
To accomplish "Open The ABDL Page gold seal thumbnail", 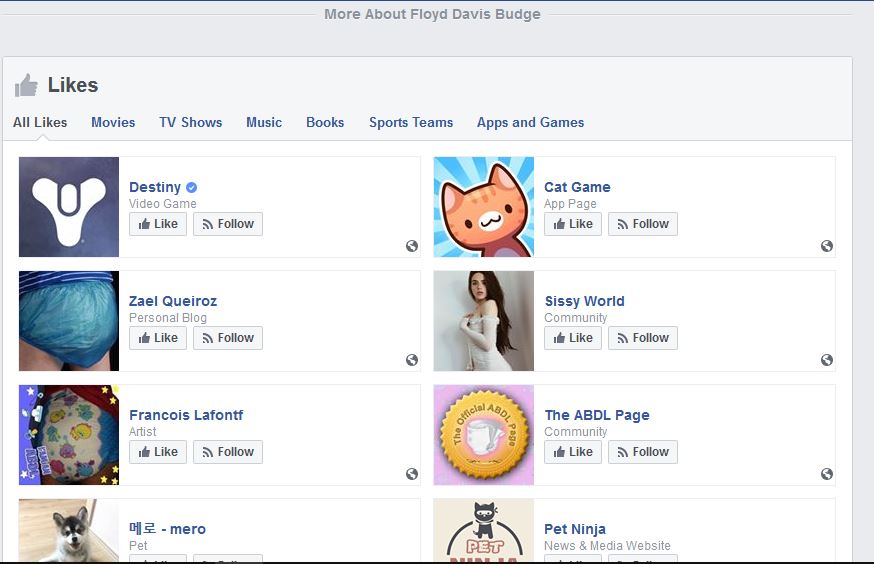I will click(x=484, y=435).
